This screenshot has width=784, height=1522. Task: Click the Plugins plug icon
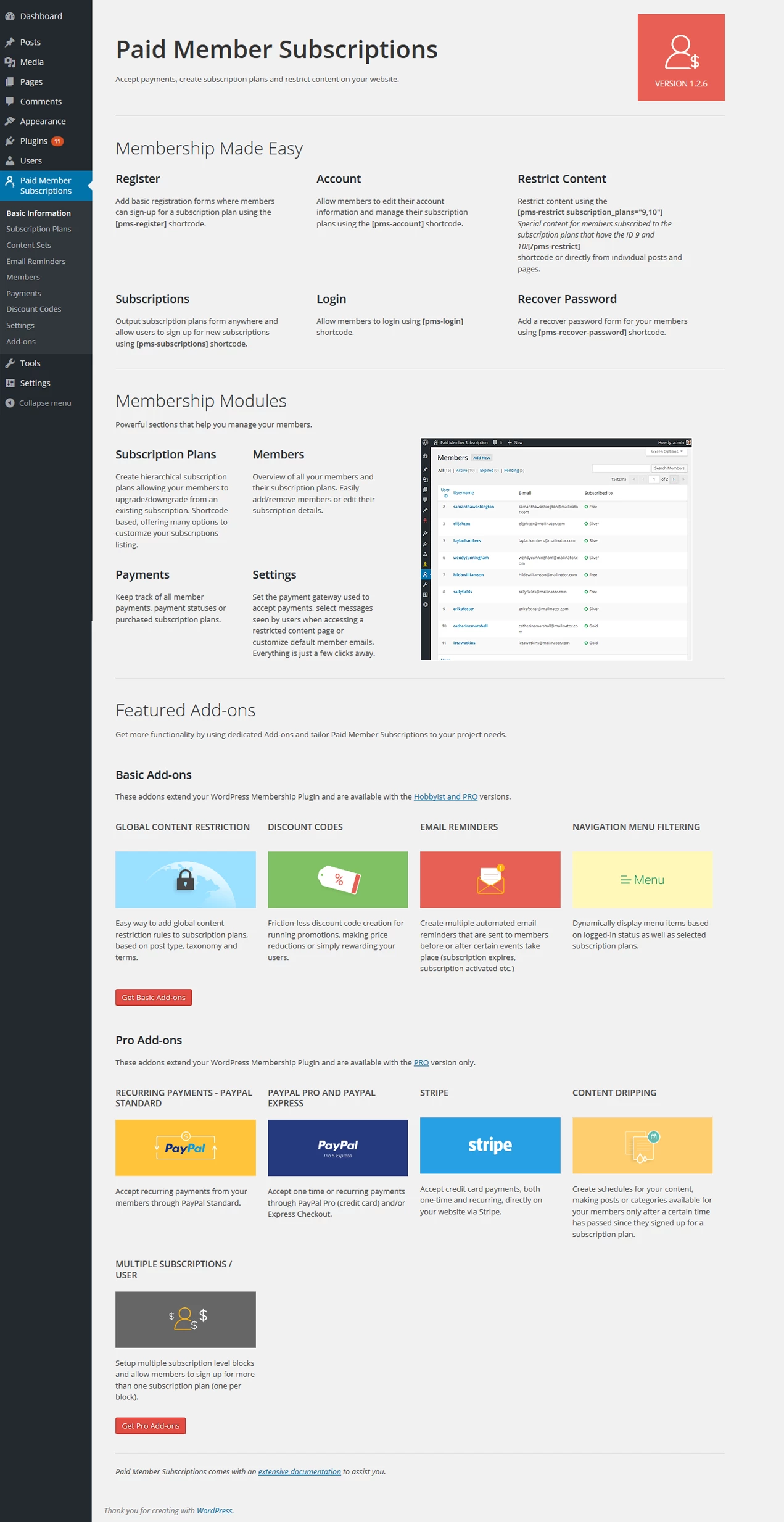click(10, 141)
